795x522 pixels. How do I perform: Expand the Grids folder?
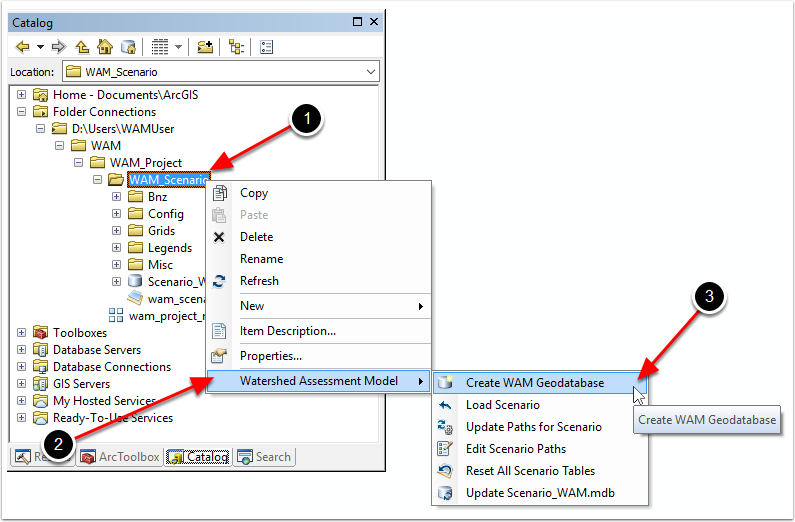(x=116, y=231)
